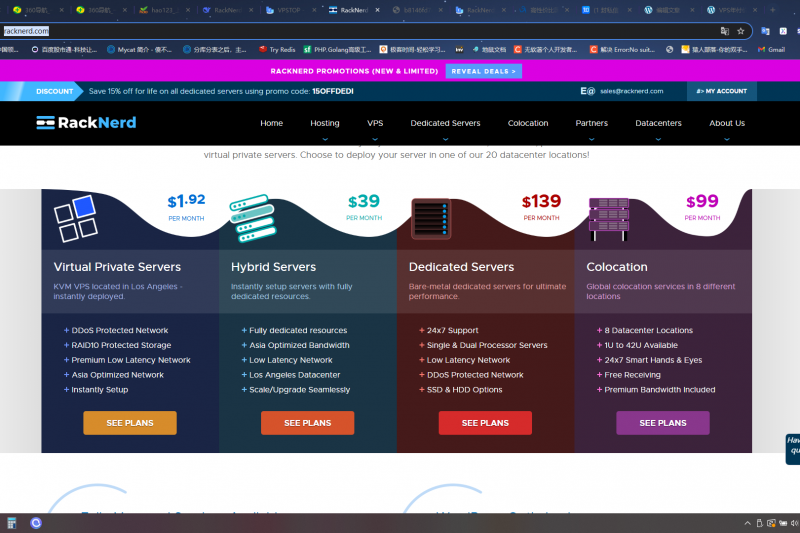This screenshot has height=533, width=800.
Task: Click See Plans under Colocation
Action: [662, 423]
